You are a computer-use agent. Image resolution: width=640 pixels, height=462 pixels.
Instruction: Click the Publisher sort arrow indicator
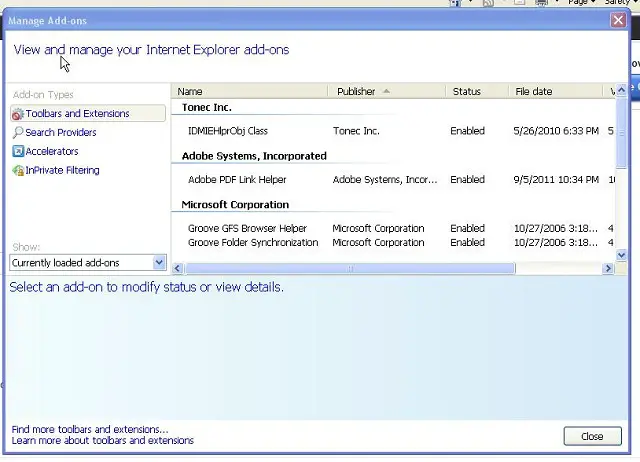[386, 91]
